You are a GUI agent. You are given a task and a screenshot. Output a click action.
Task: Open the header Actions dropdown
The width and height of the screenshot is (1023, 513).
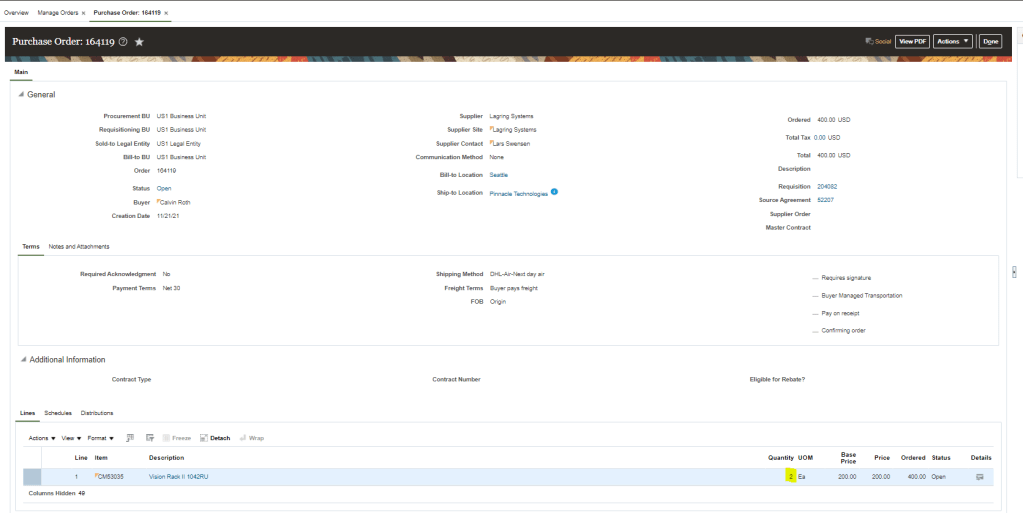click(953, 41)
